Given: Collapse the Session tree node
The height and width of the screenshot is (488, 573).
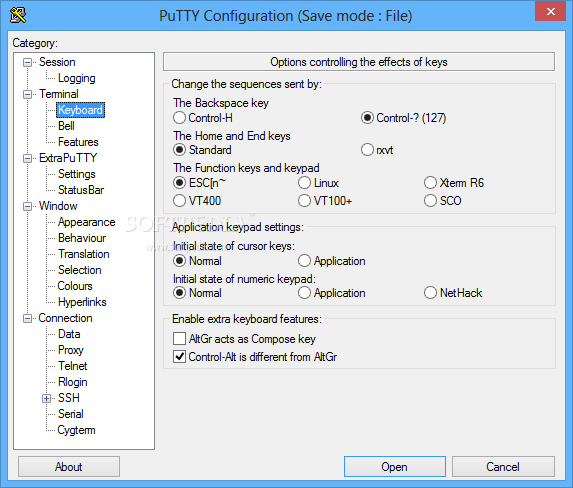Looking at the screenshot, I should (27, 63).
